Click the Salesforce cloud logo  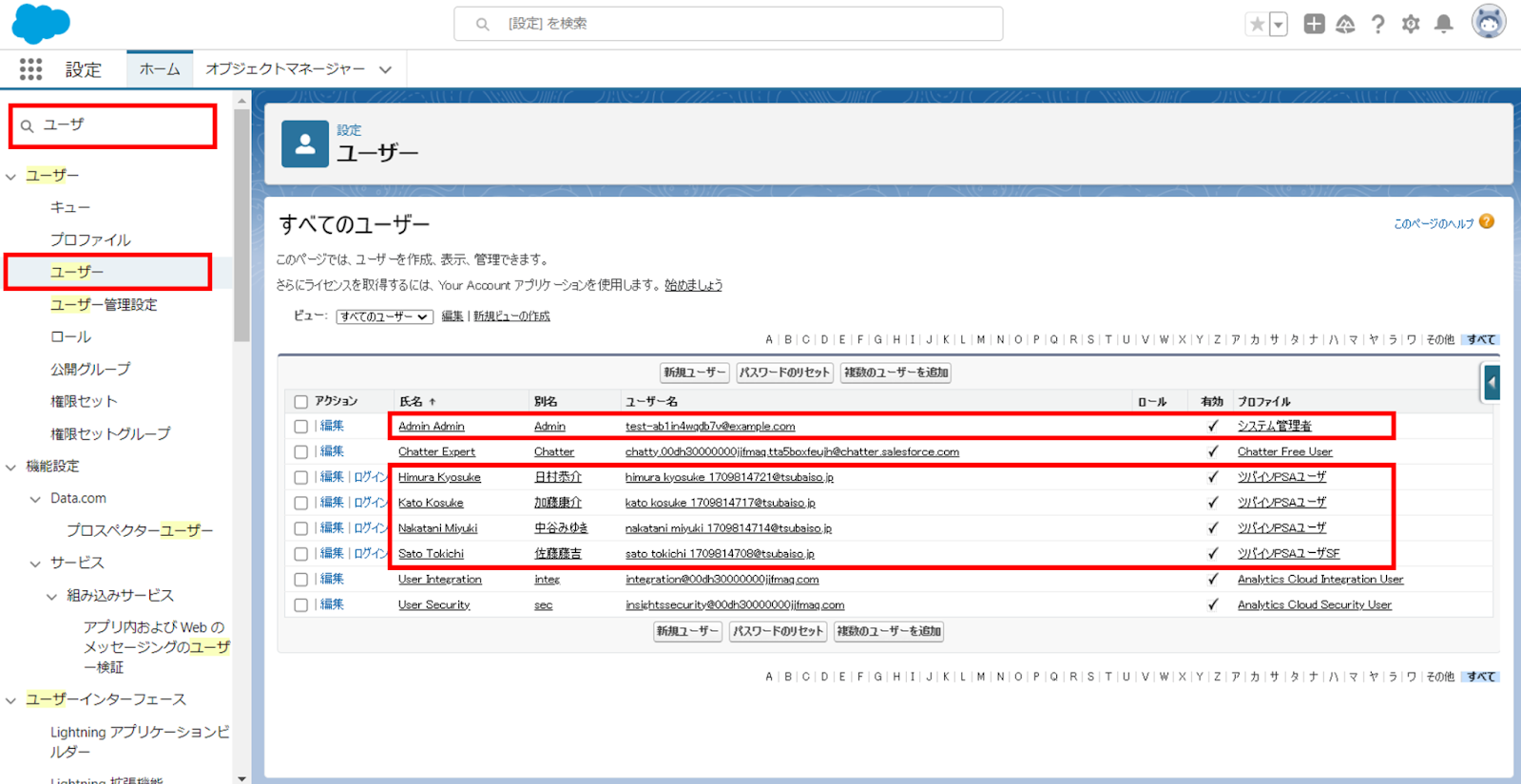click(41, 24)
